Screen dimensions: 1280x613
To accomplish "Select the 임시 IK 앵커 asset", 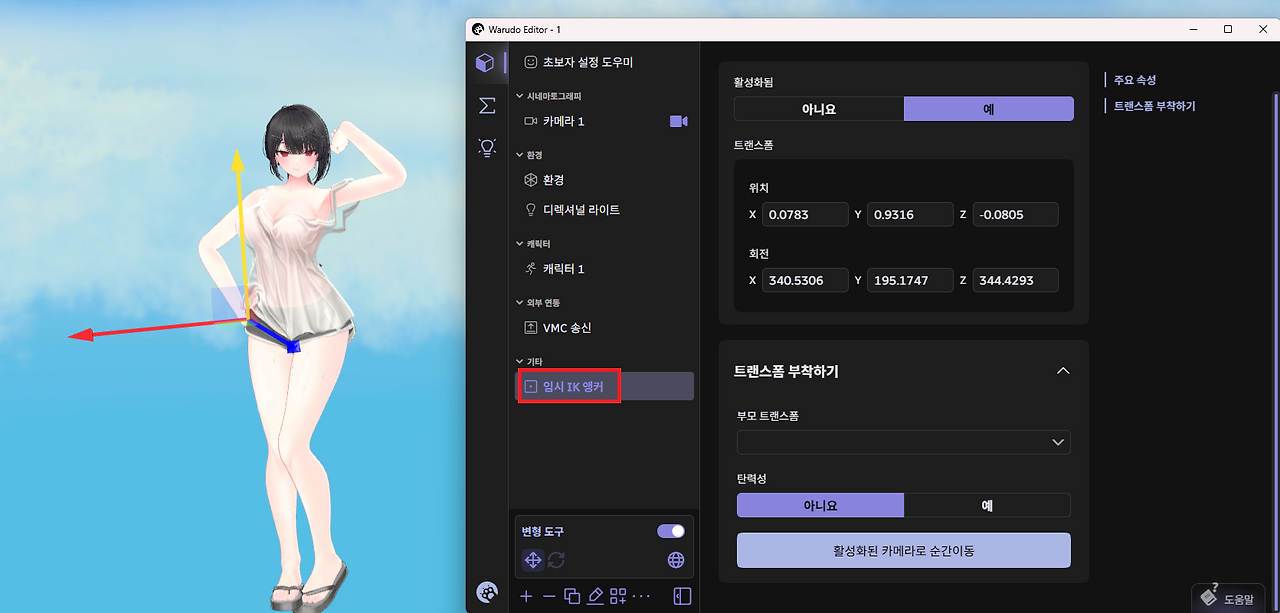I will 604,386.
